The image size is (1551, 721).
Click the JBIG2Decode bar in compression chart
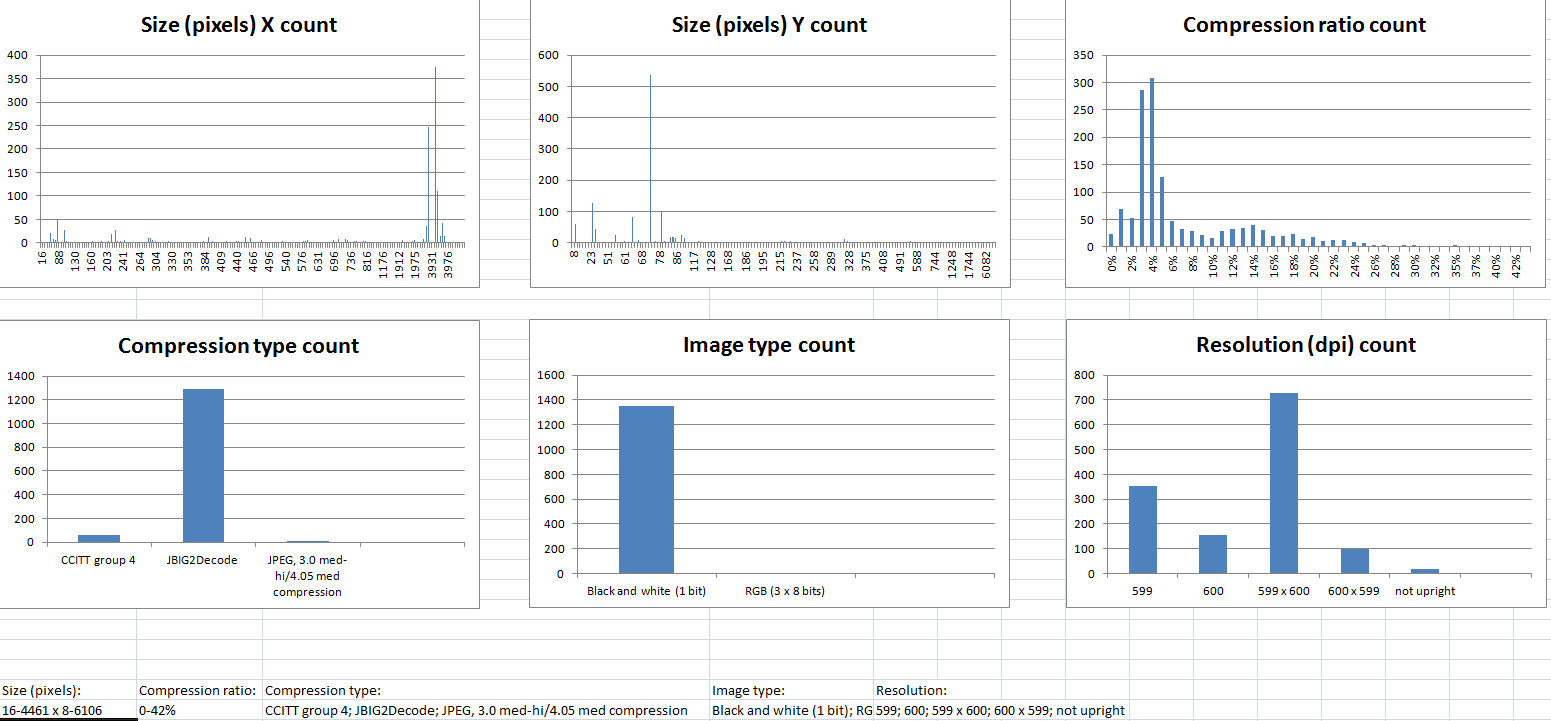point(203,466)
